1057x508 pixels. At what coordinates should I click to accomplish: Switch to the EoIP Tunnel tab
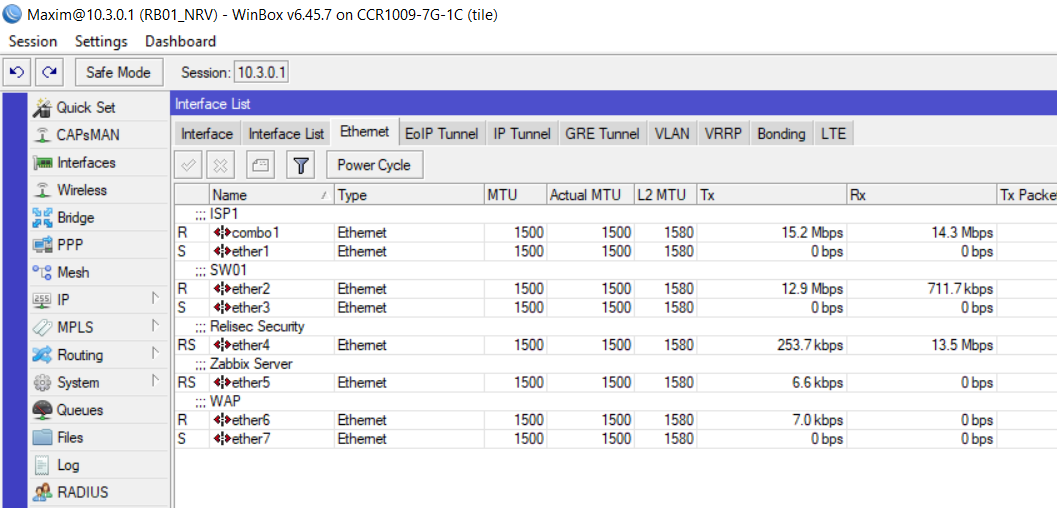[441, 133]
